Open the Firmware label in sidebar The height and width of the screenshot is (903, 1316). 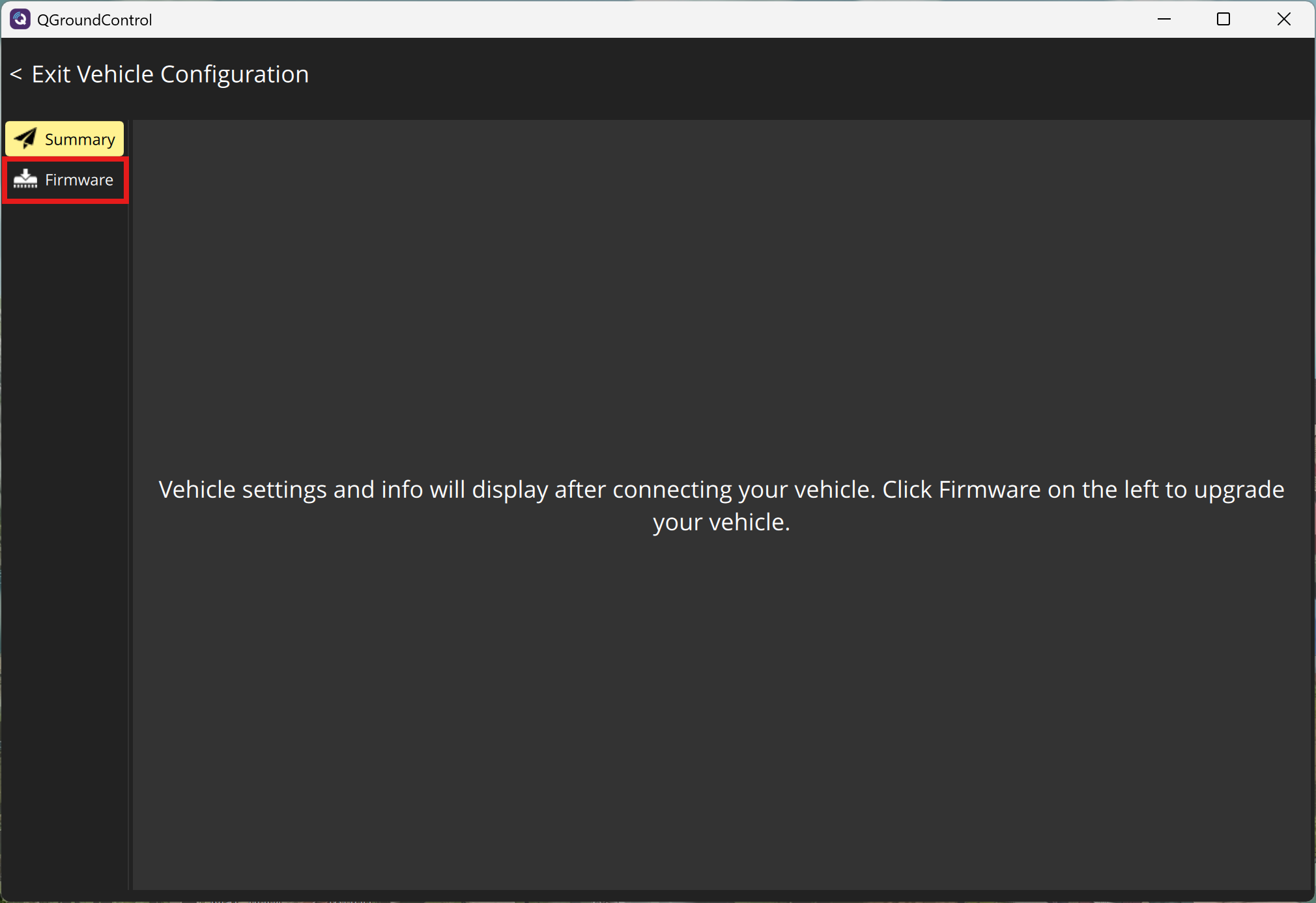coord(79,180)
